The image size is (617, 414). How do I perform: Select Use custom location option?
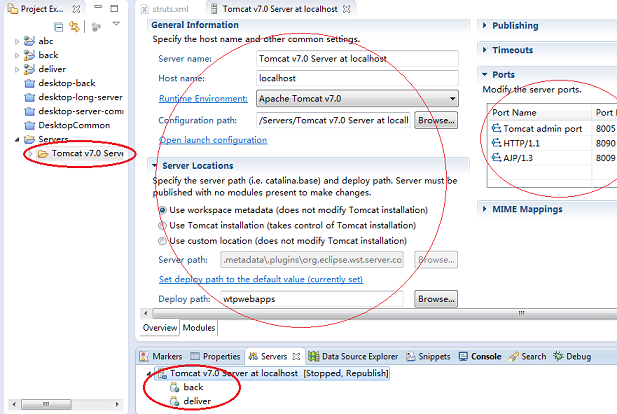click(x=162, y=241)
